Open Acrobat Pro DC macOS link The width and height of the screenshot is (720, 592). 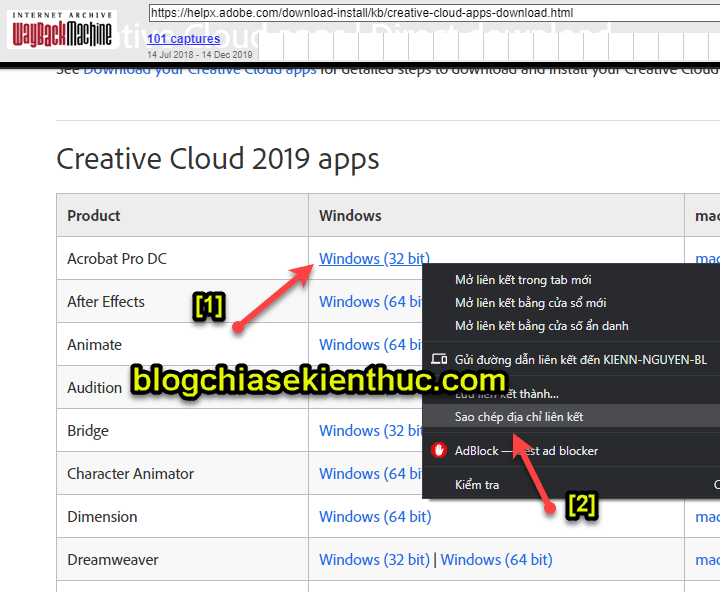click(708, 259)
